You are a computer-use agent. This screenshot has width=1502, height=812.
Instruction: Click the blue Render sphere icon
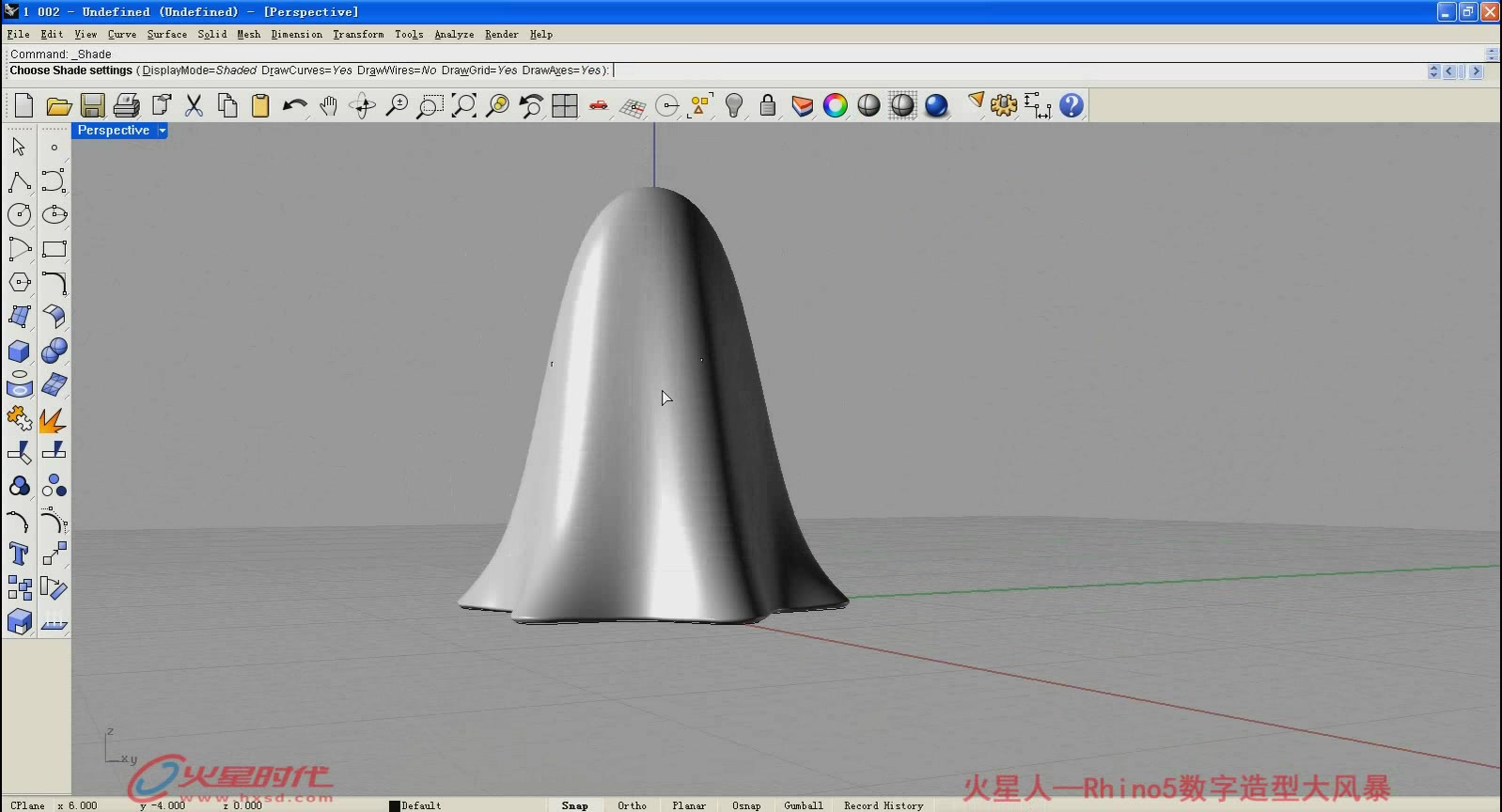click(x=936, y=105)
